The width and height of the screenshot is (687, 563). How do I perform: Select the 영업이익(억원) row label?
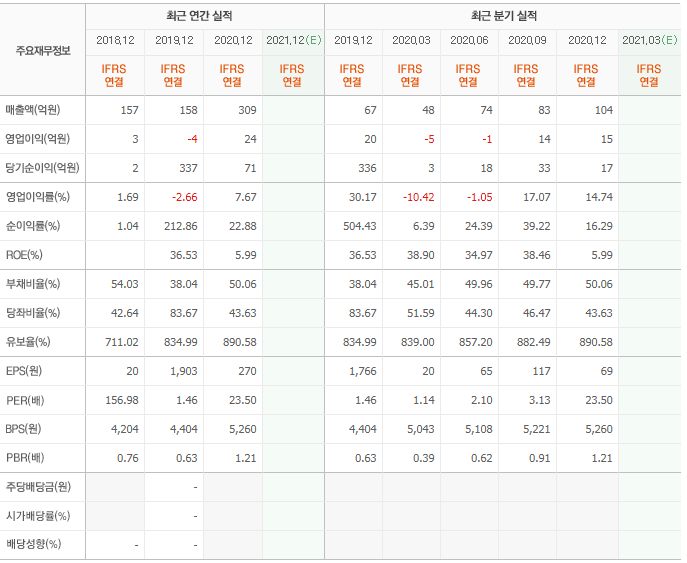[37, 139]
